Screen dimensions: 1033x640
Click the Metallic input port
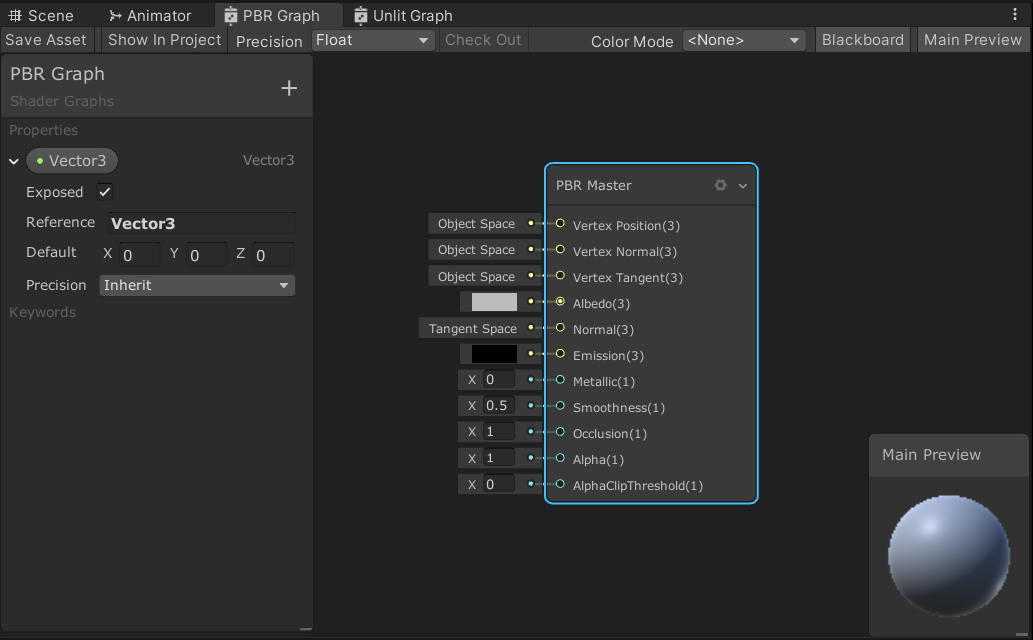560,380
